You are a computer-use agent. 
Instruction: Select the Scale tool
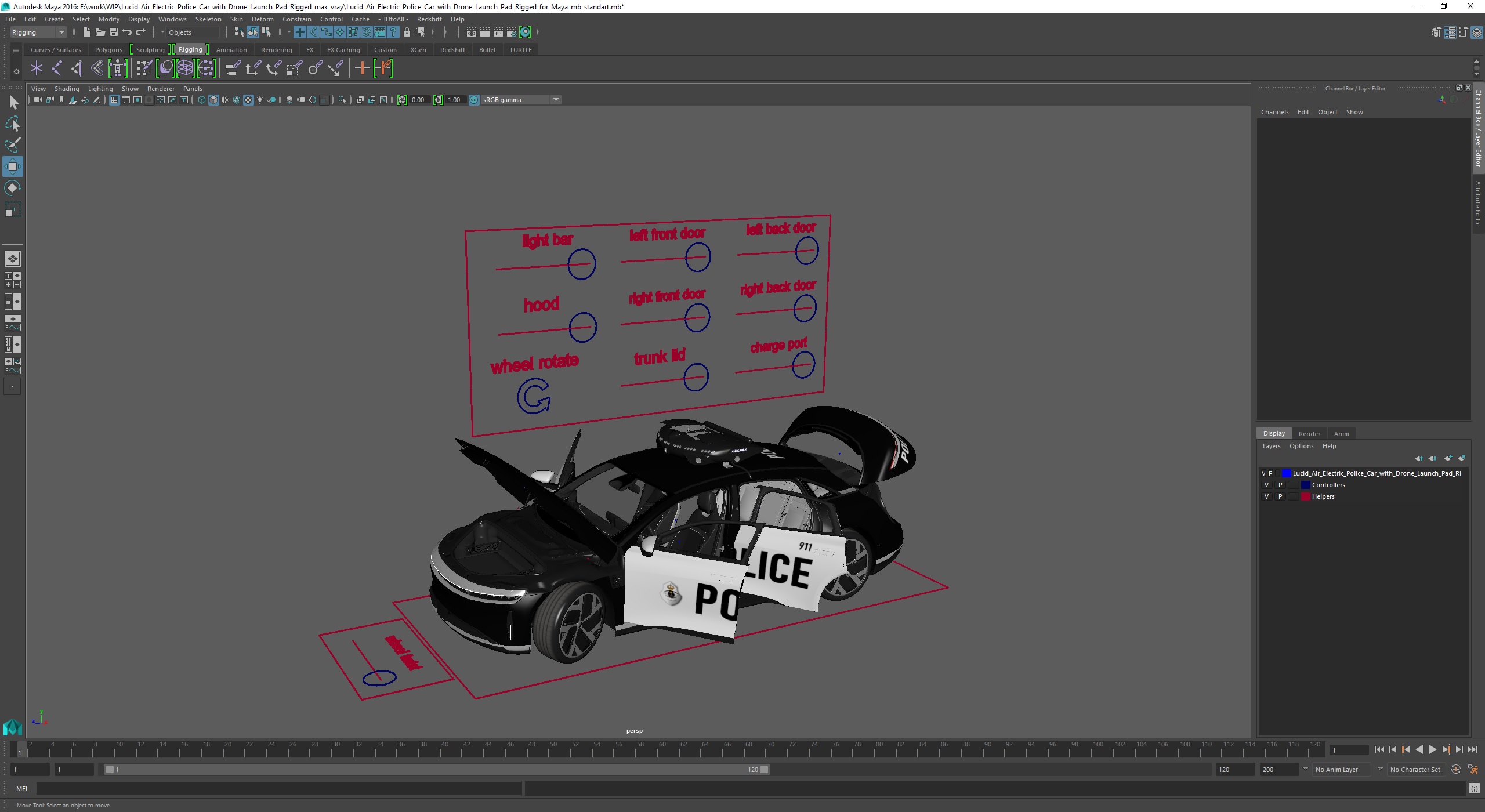click(x=13, y=209)
